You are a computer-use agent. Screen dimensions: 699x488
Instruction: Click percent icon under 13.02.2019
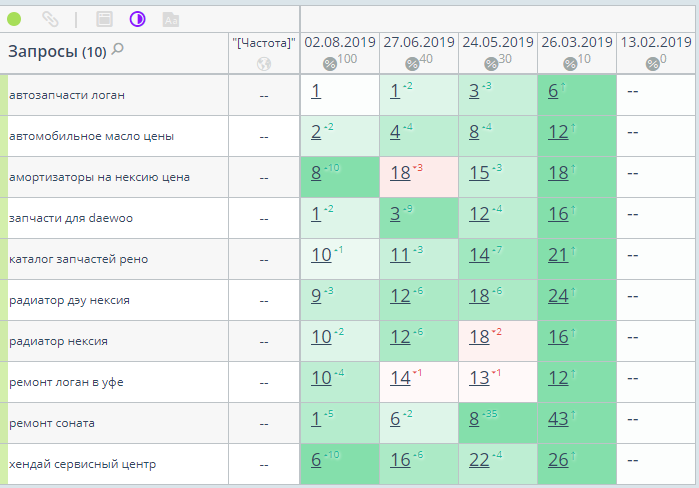click(x=653, y=64)
